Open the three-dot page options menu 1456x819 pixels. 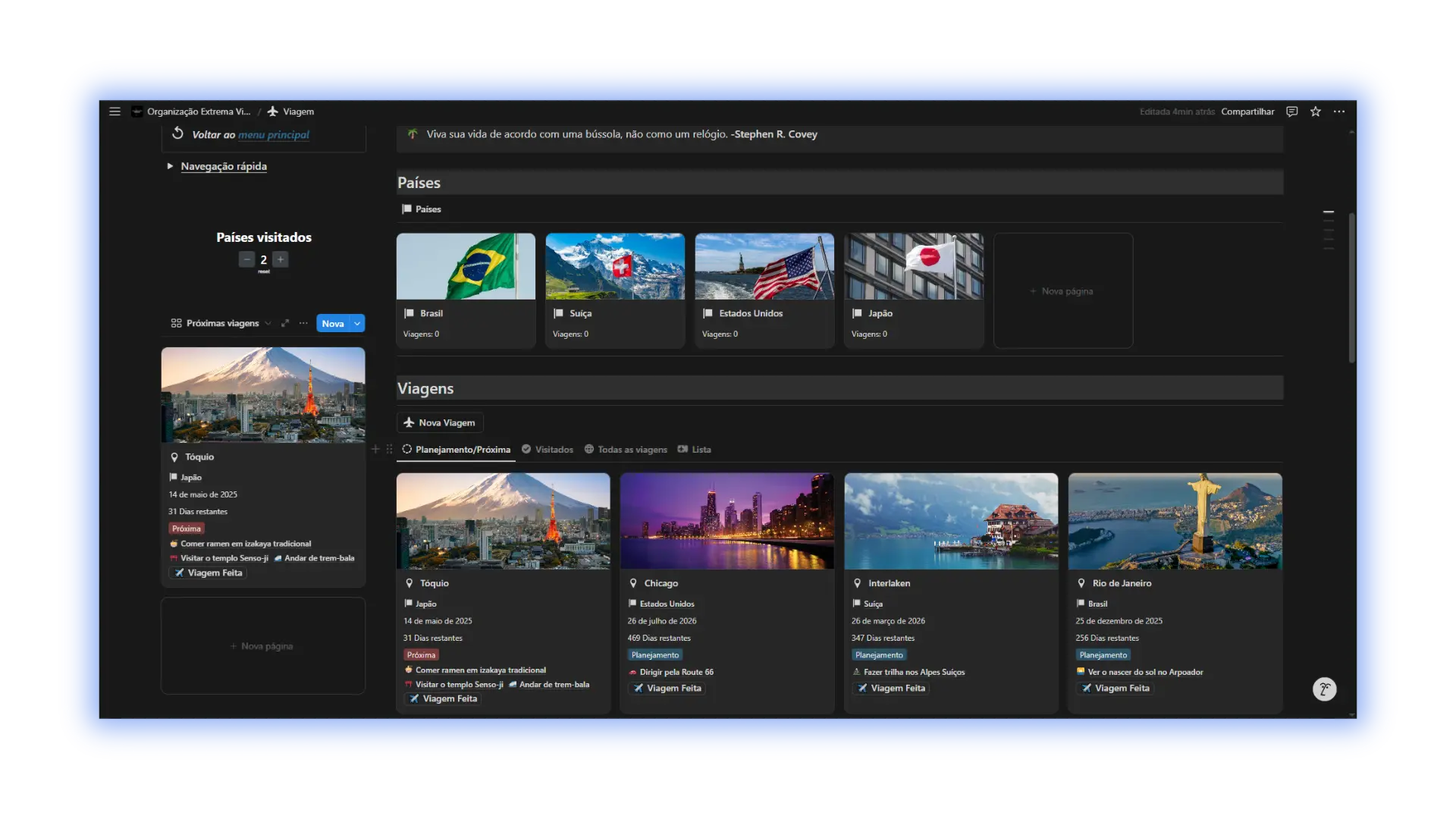pyautogui.click(x=1339, y=111)
